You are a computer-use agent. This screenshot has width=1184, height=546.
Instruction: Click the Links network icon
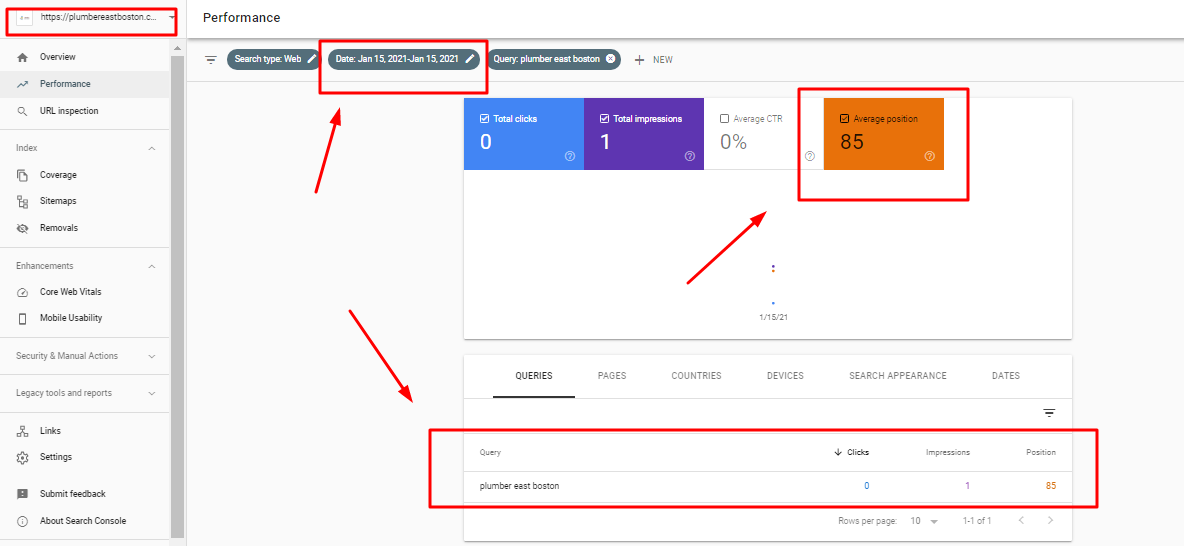coord(23,431)
